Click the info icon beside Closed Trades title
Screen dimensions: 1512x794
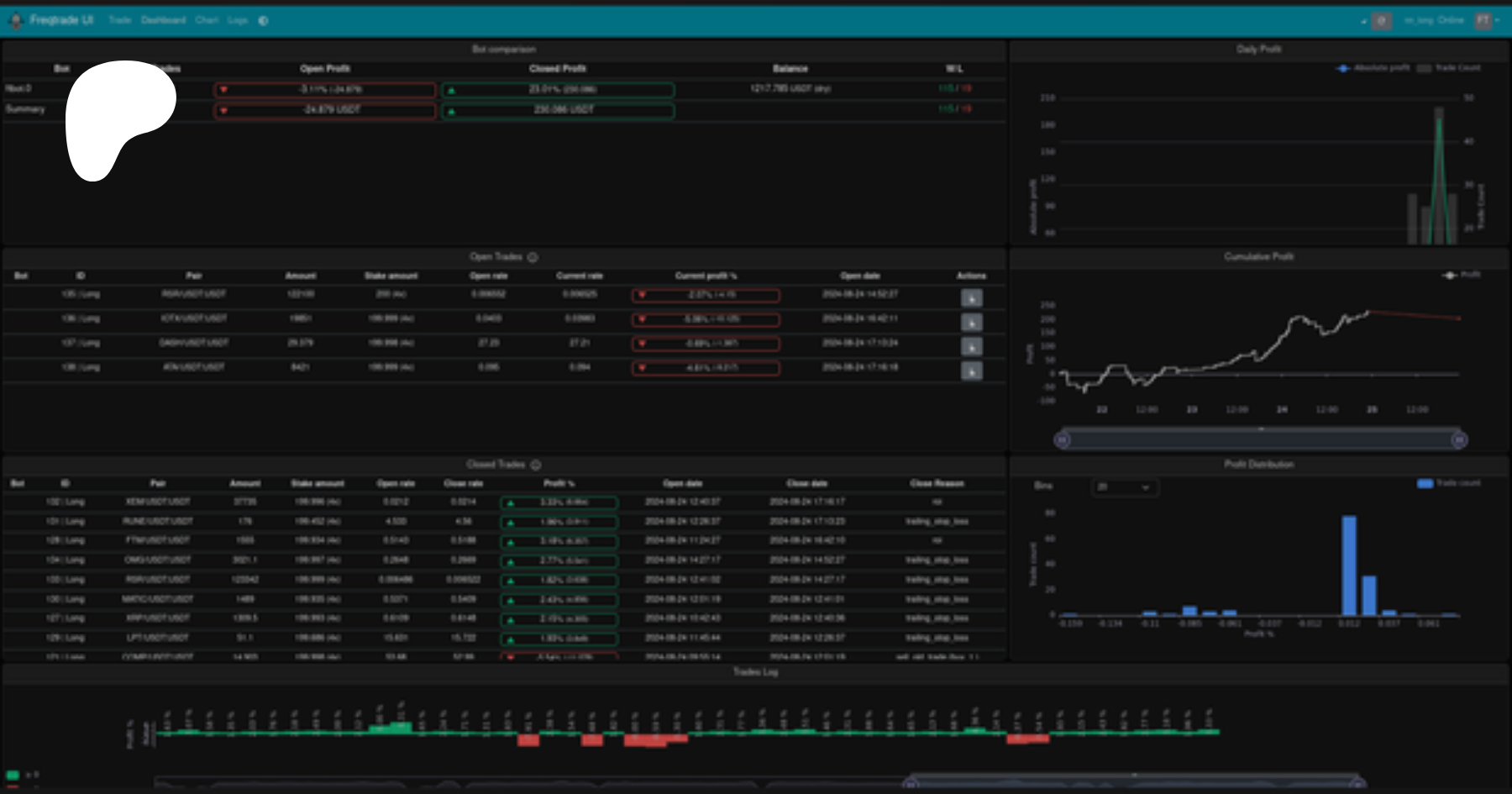pyautogui.click(x=536, y=465)
